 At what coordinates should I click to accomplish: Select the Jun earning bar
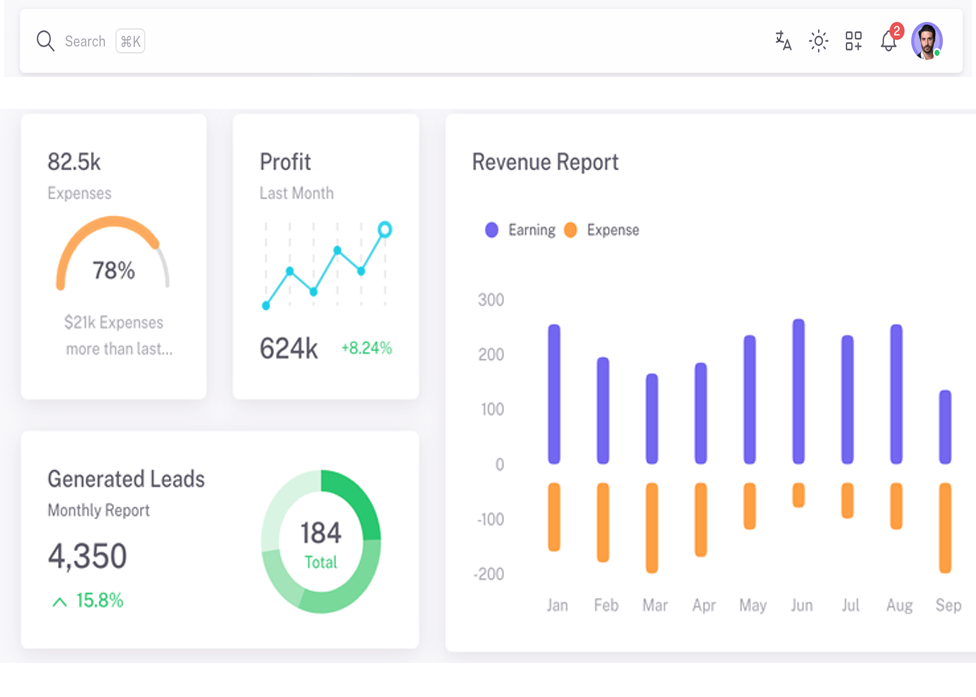(x=798, y=392)
